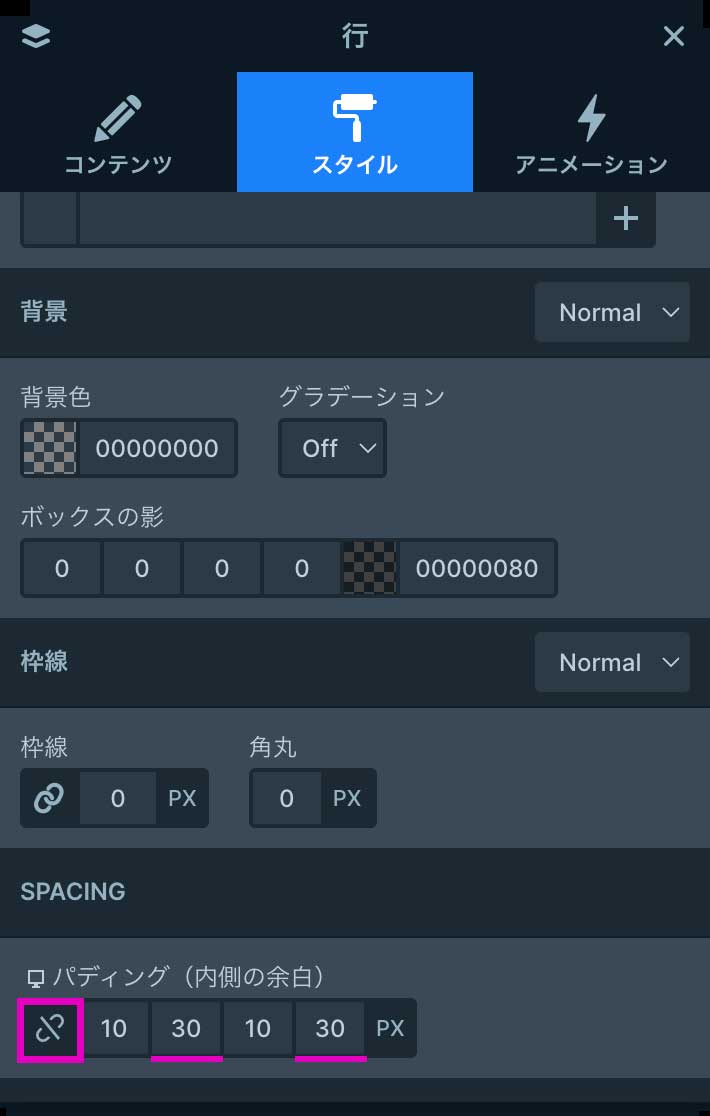Screen dimensions: 710x1116
Task: Toggle the パディング unlink values icon
Action: [x=50, y=1028]
